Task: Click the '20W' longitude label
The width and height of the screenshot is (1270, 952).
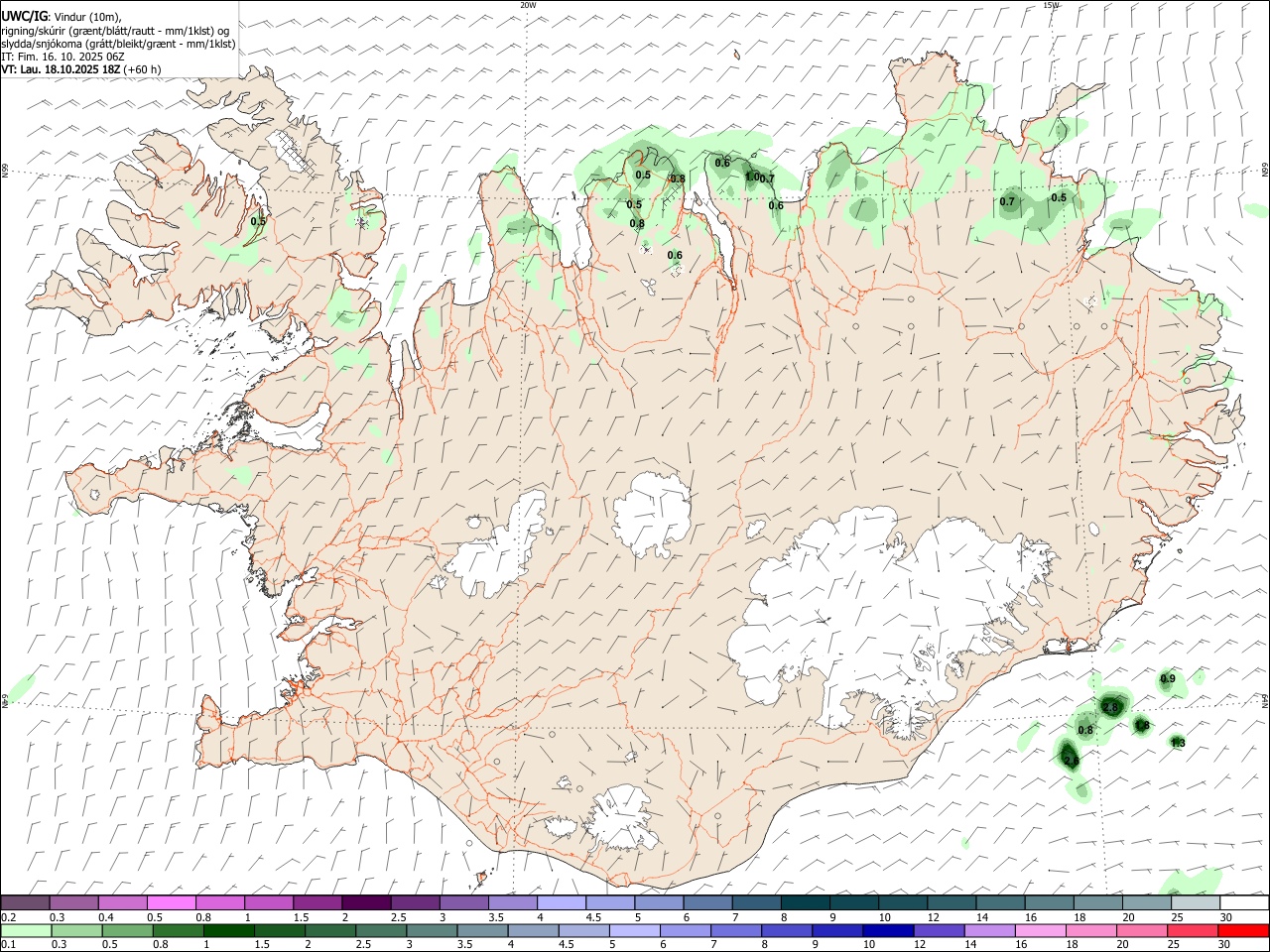Action: tap(528, 5)
